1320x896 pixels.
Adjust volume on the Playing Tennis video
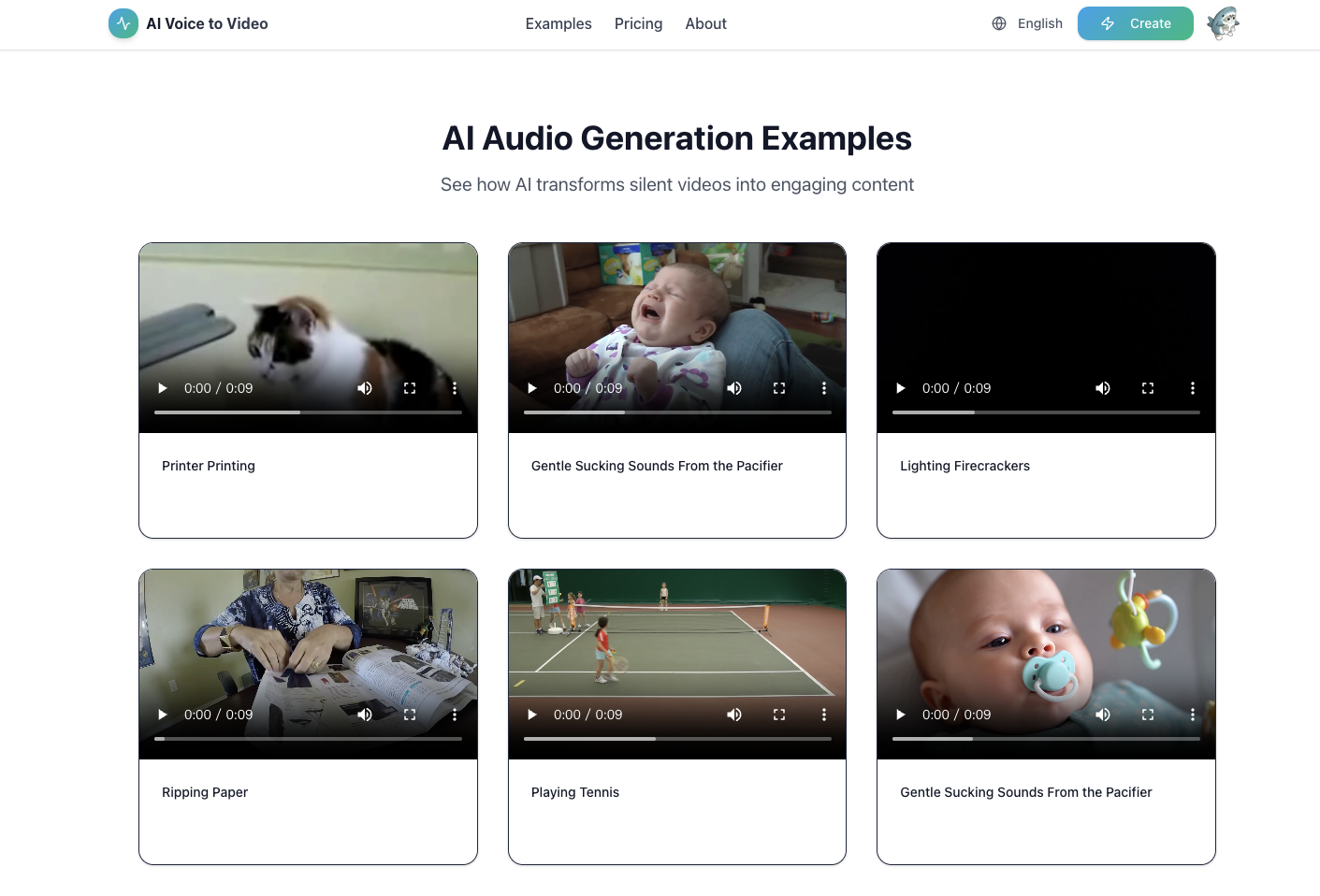tap(734, 714)
